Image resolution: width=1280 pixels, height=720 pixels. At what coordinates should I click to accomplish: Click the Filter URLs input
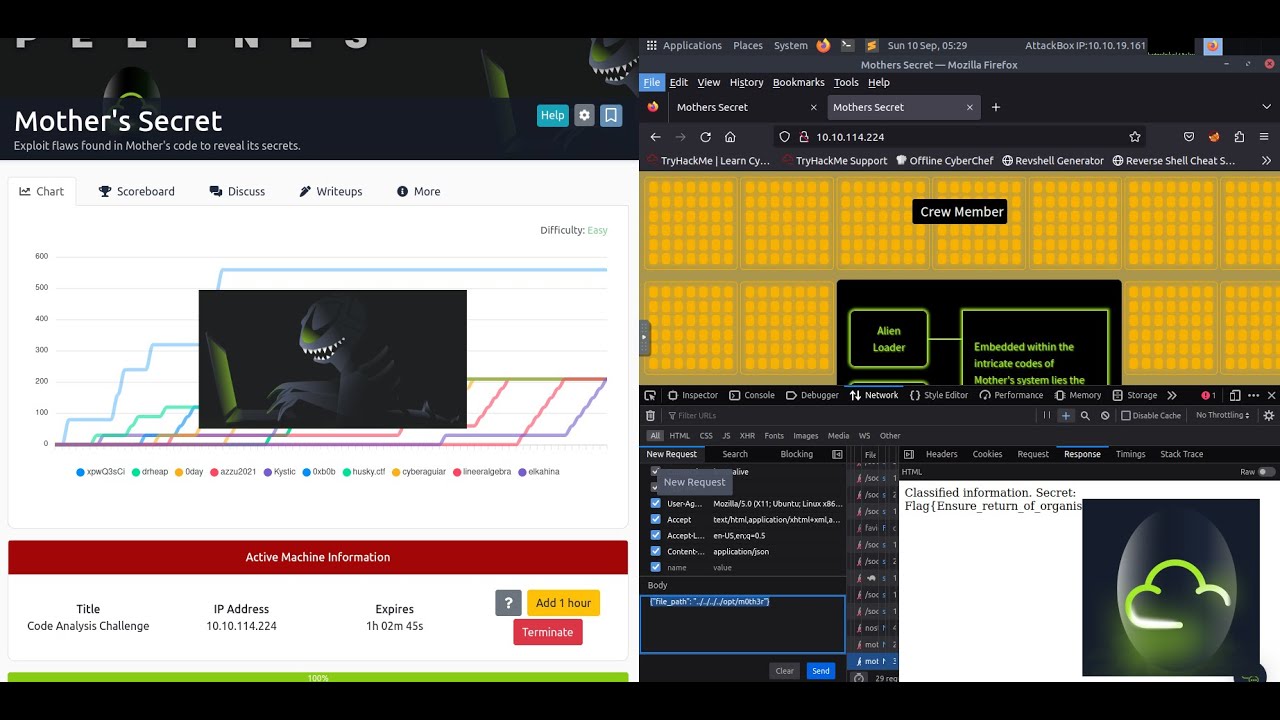pos(850,415)
